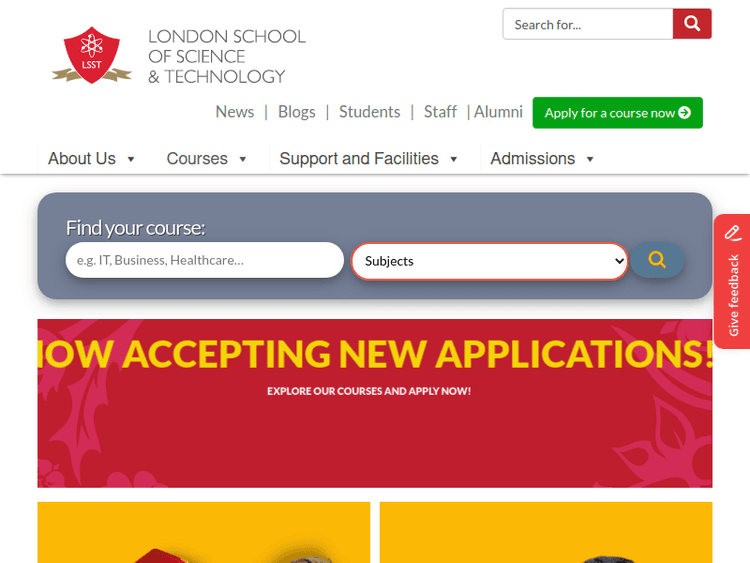Open Support and Facilities menu
The height and width of the screenshot is (563, 750).
[x=368, y=159]
